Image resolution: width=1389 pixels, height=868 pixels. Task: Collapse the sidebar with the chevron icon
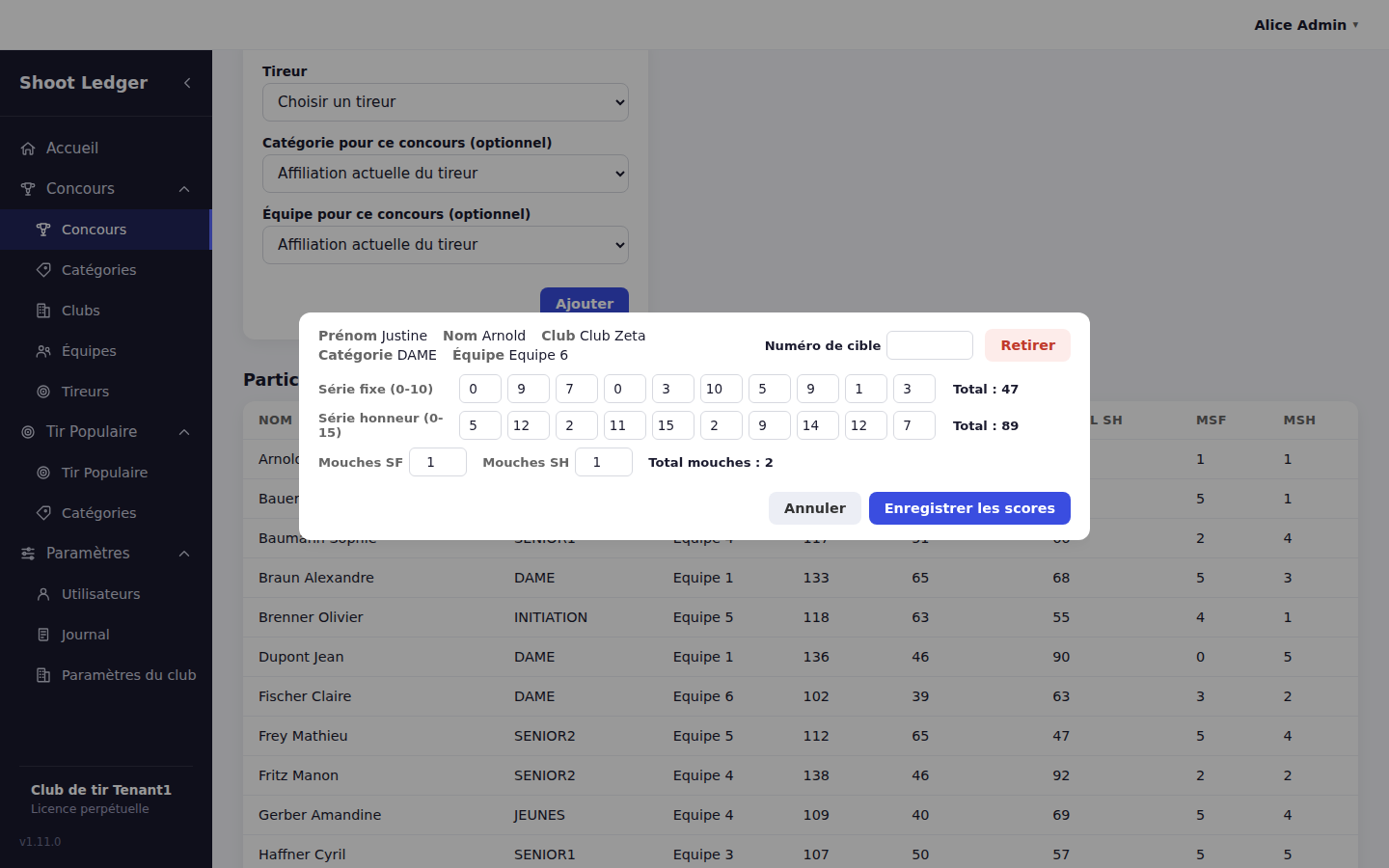tap(187, 83)
